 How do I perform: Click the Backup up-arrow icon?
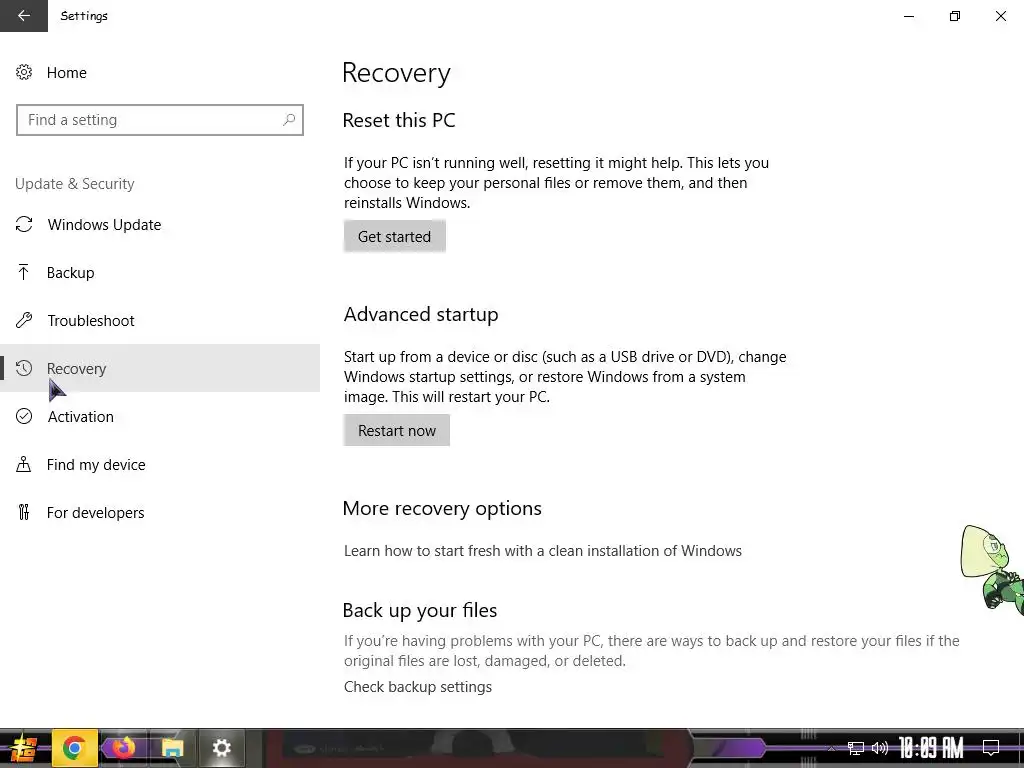pyautogui.click(x=24, y=272)
